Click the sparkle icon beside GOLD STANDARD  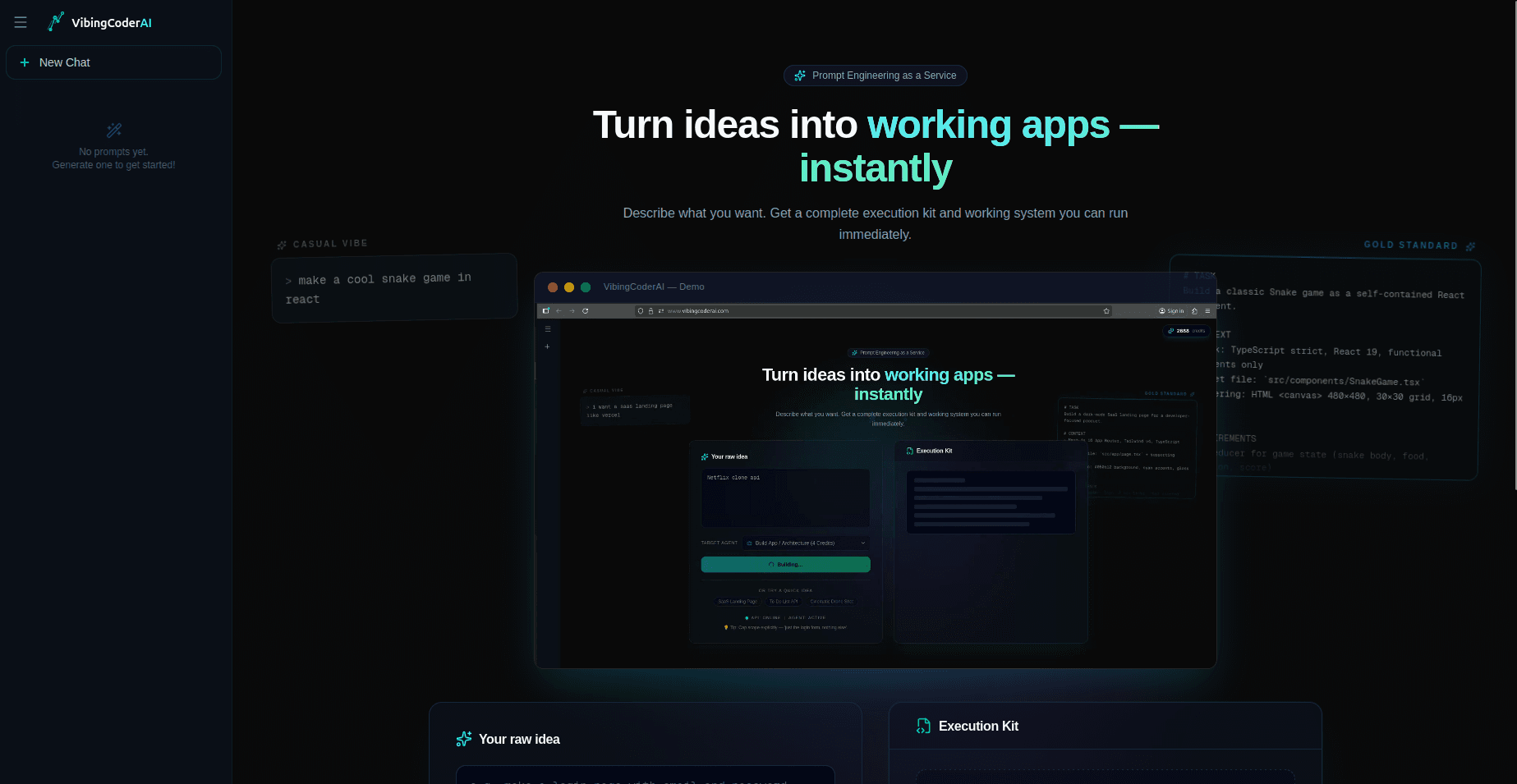pyautogui.click(x=1470, y=246)
